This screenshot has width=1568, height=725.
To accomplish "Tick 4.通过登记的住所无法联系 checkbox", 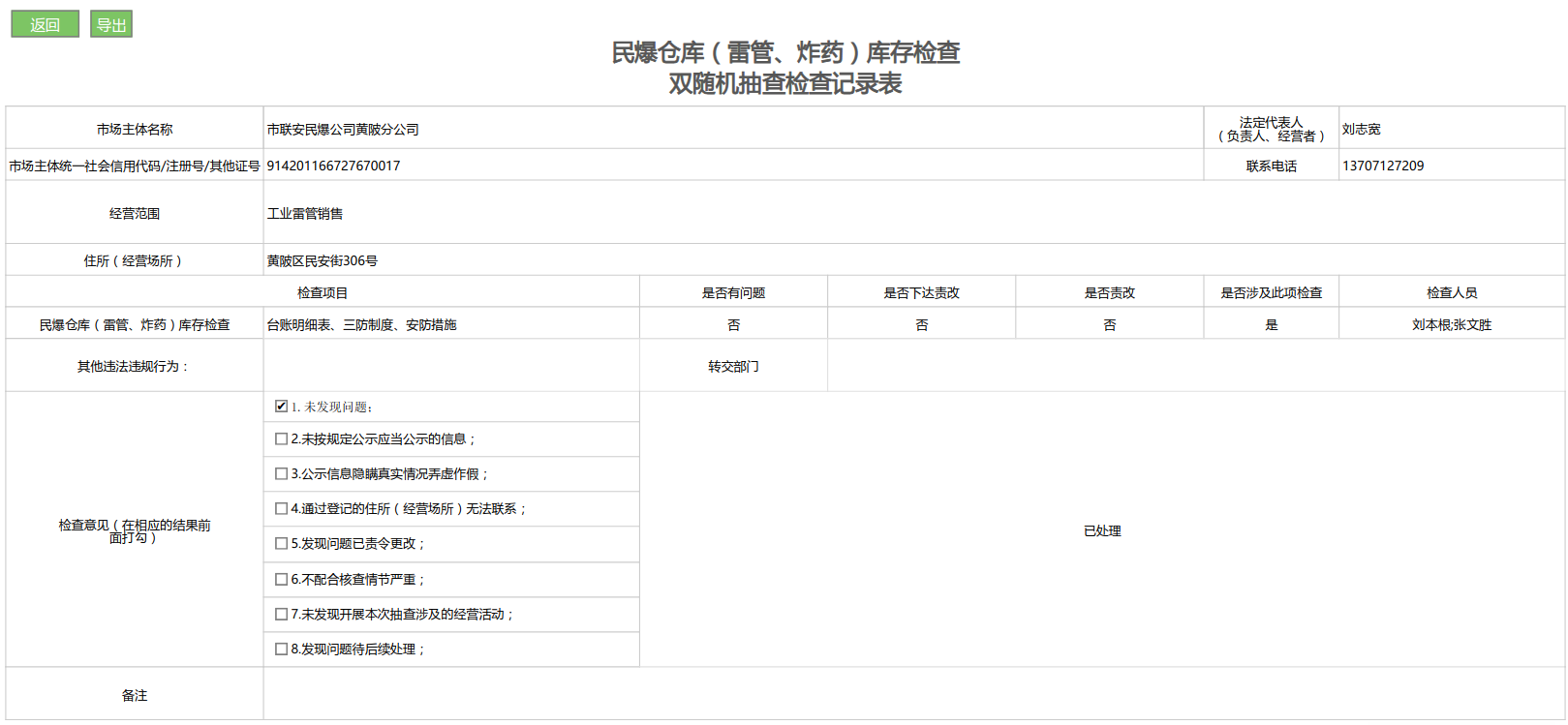I will 281,509.
